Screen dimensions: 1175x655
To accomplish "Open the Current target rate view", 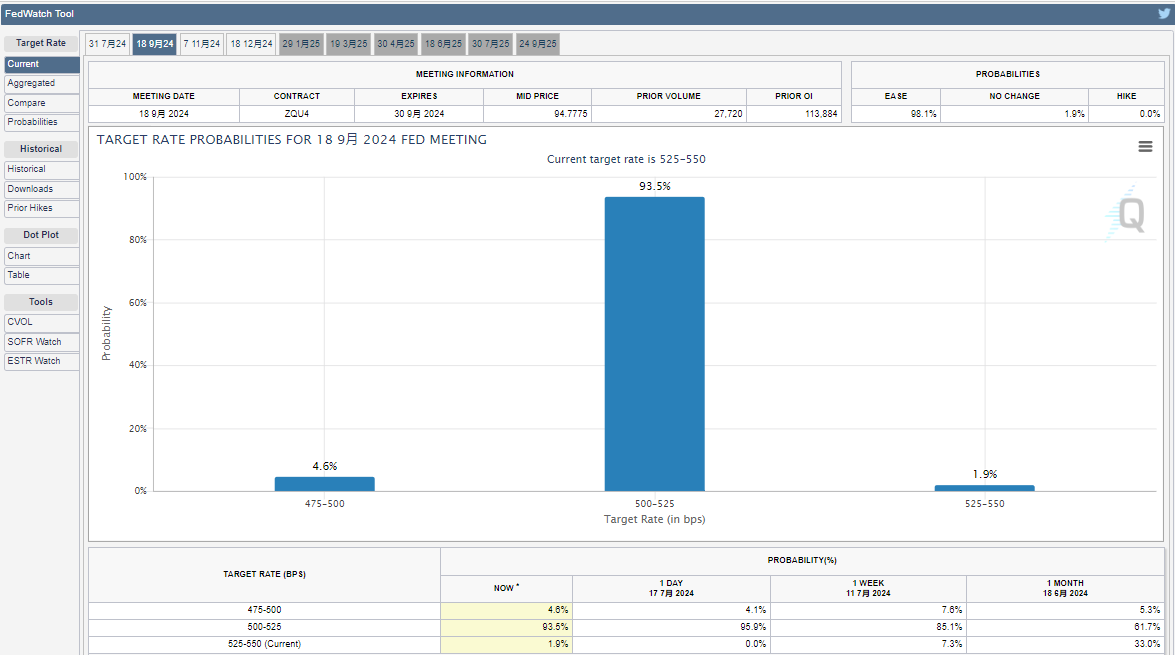I will point(41,64).
